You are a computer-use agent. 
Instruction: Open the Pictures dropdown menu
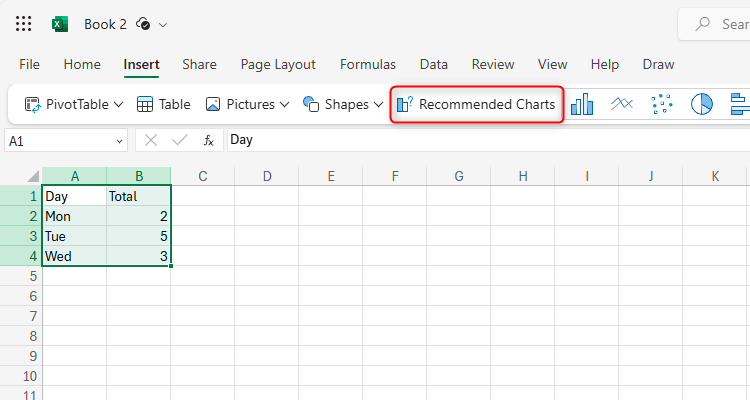click(x=284, y=104)
